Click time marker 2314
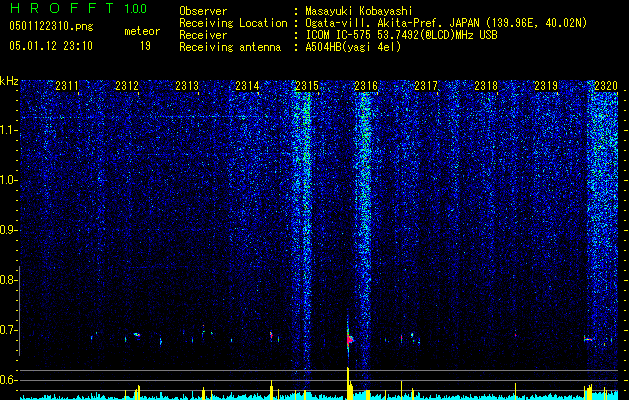Screen dimensions: 629x400 tap(247, 86)
